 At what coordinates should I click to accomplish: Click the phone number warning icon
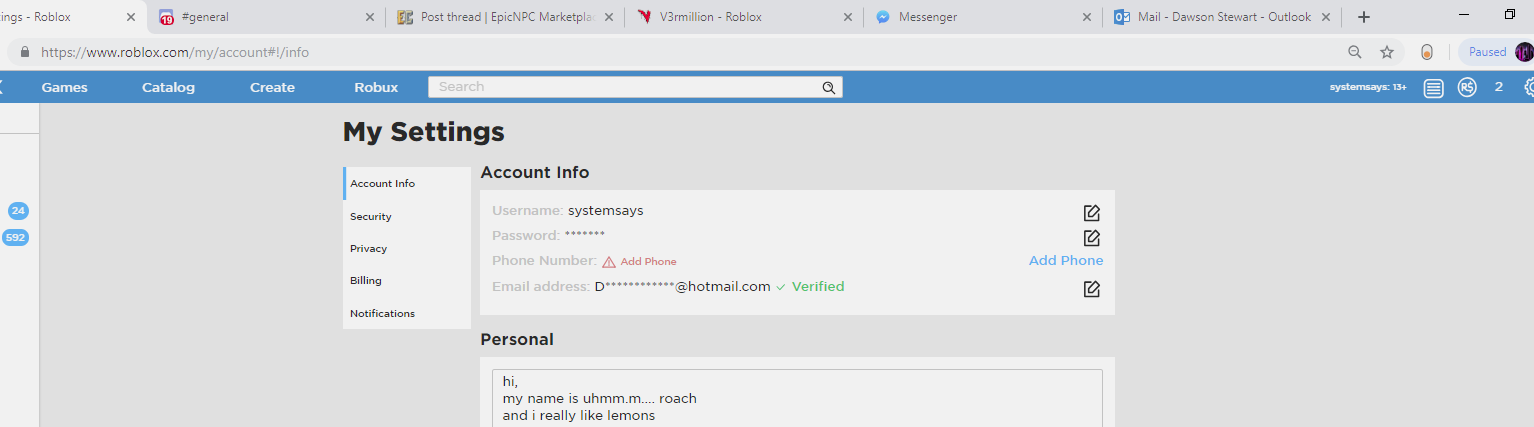click(609, 262)
